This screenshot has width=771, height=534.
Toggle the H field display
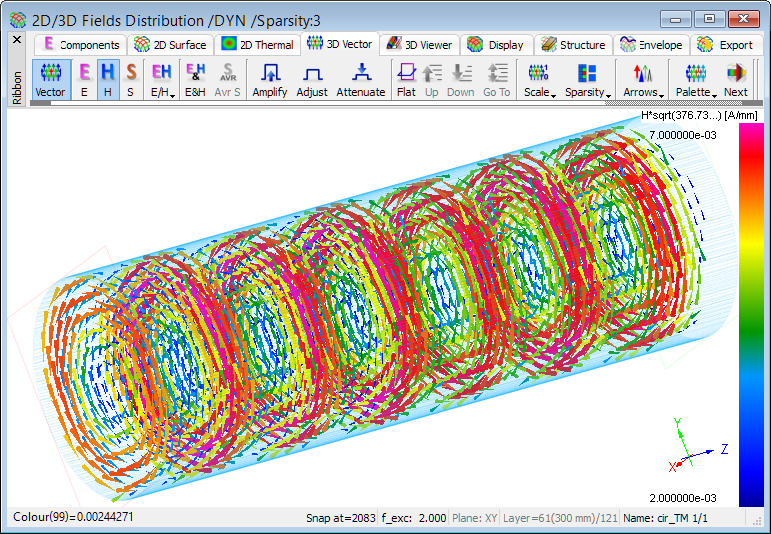pyautogui.click(x=107, y=79)
